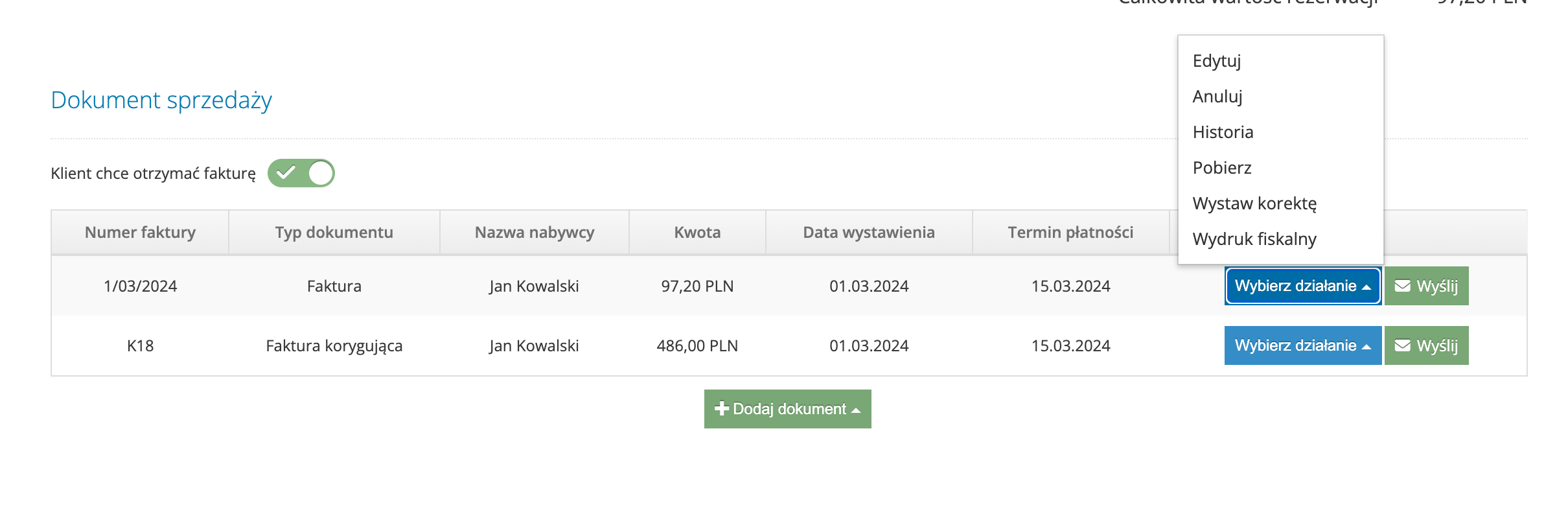Click the 'Numer faktury' column header
The width and height of the screenshot is (1568, 525).
140,232
